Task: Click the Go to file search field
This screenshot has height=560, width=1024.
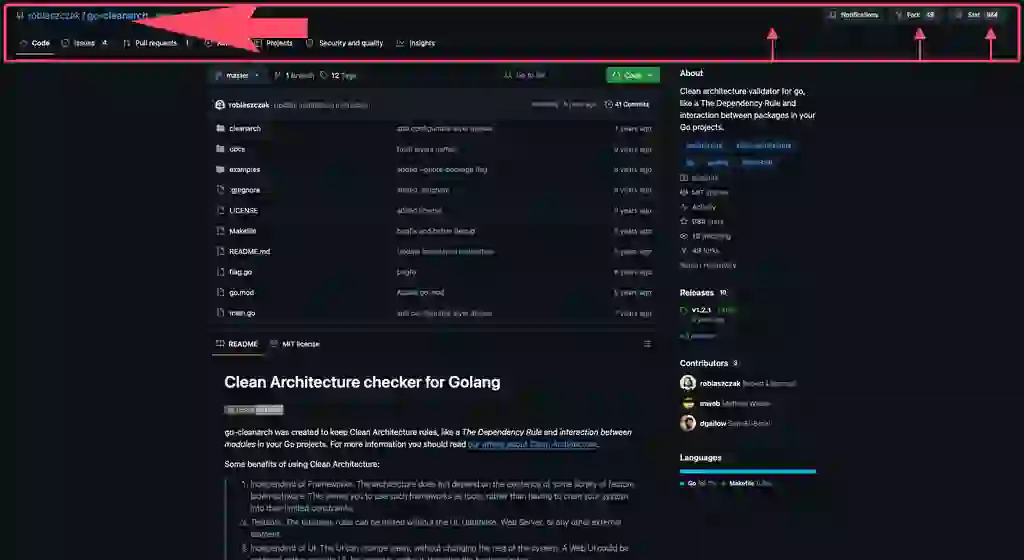Action: [x=548, y=75]
